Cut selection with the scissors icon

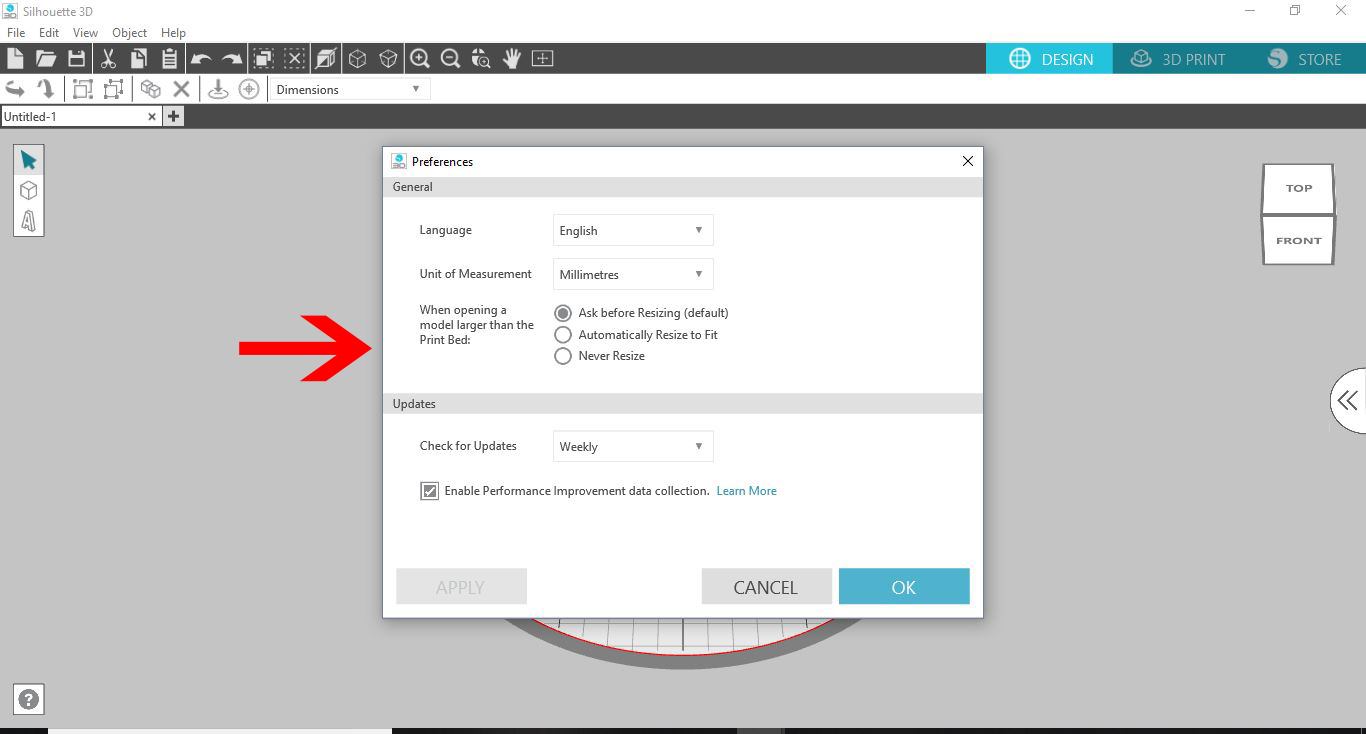tap(108, 58)
